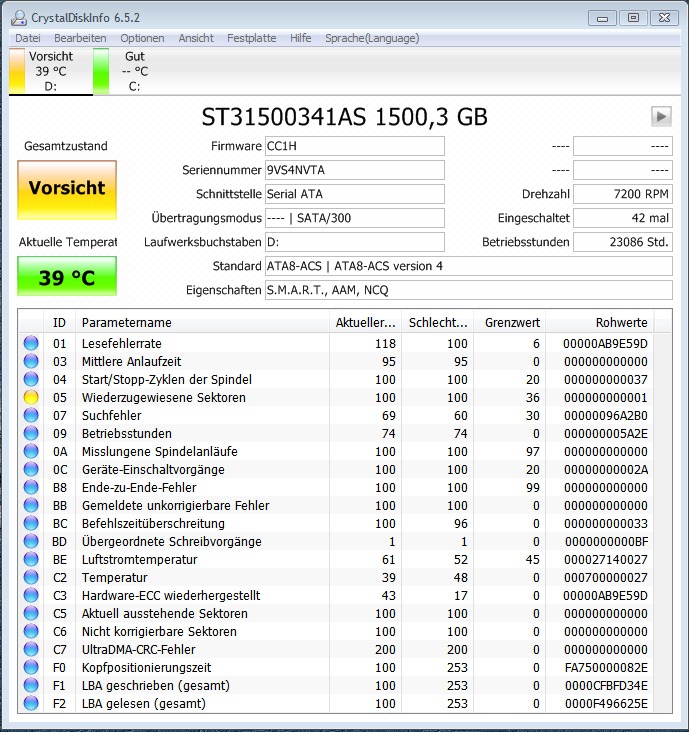This screenshot has width=689, height=732.
Task: Click the Seriennummer field 9VS4NVTA
Action: point(355,170)
